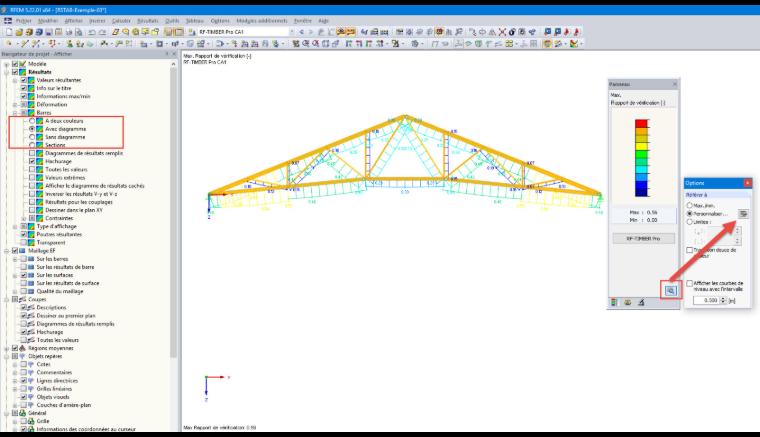Click the Save diskette icon in toolbar
The width and height of the screenshot is (760, 437).
(x=48, y=32)
